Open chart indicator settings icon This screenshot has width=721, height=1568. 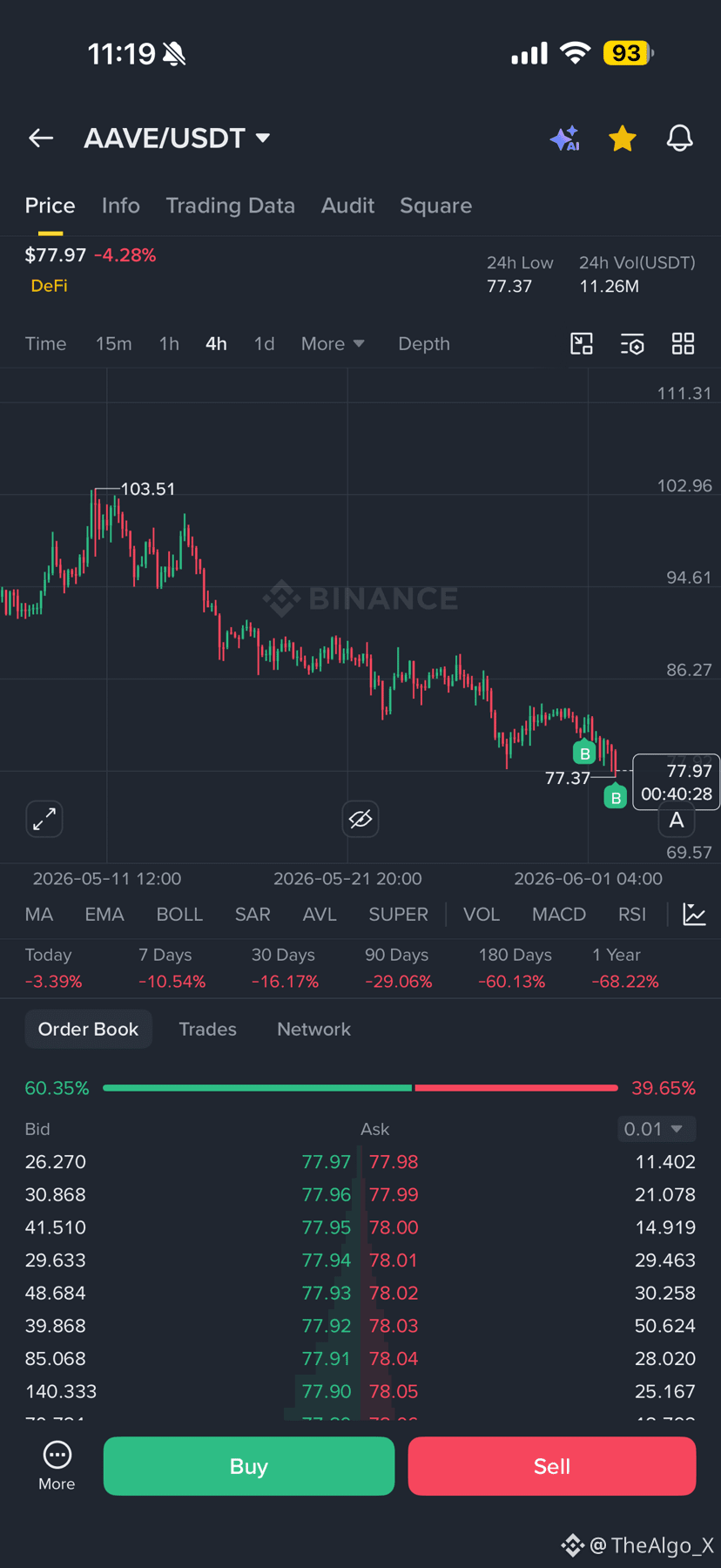tap(632, 344)
